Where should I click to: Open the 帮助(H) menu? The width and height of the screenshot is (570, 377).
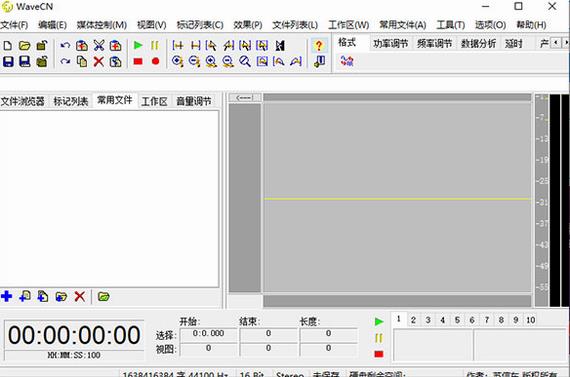531,25
